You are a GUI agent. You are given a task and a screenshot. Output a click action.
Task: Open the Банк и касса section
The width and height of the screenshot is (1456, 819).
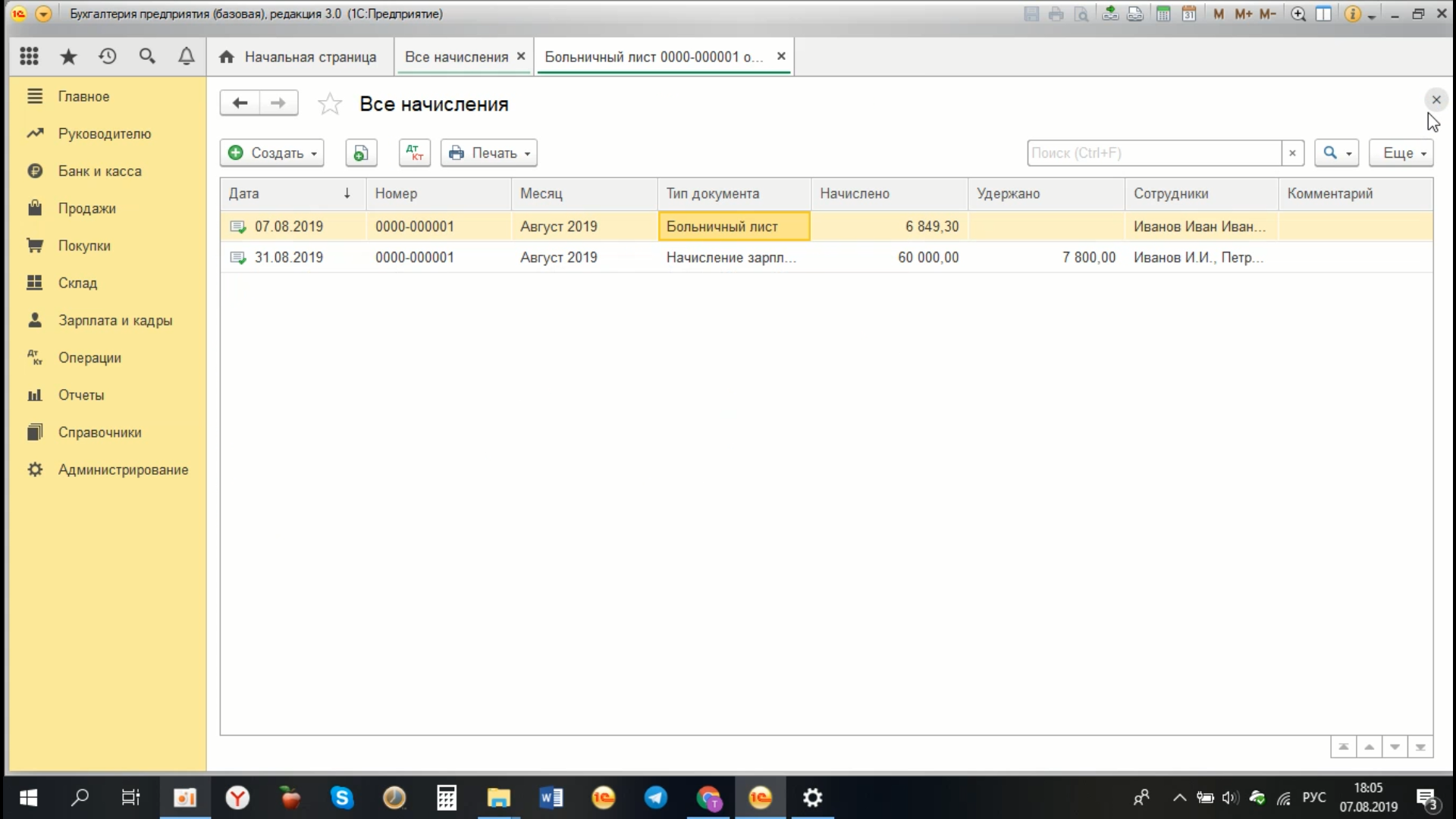99,171
